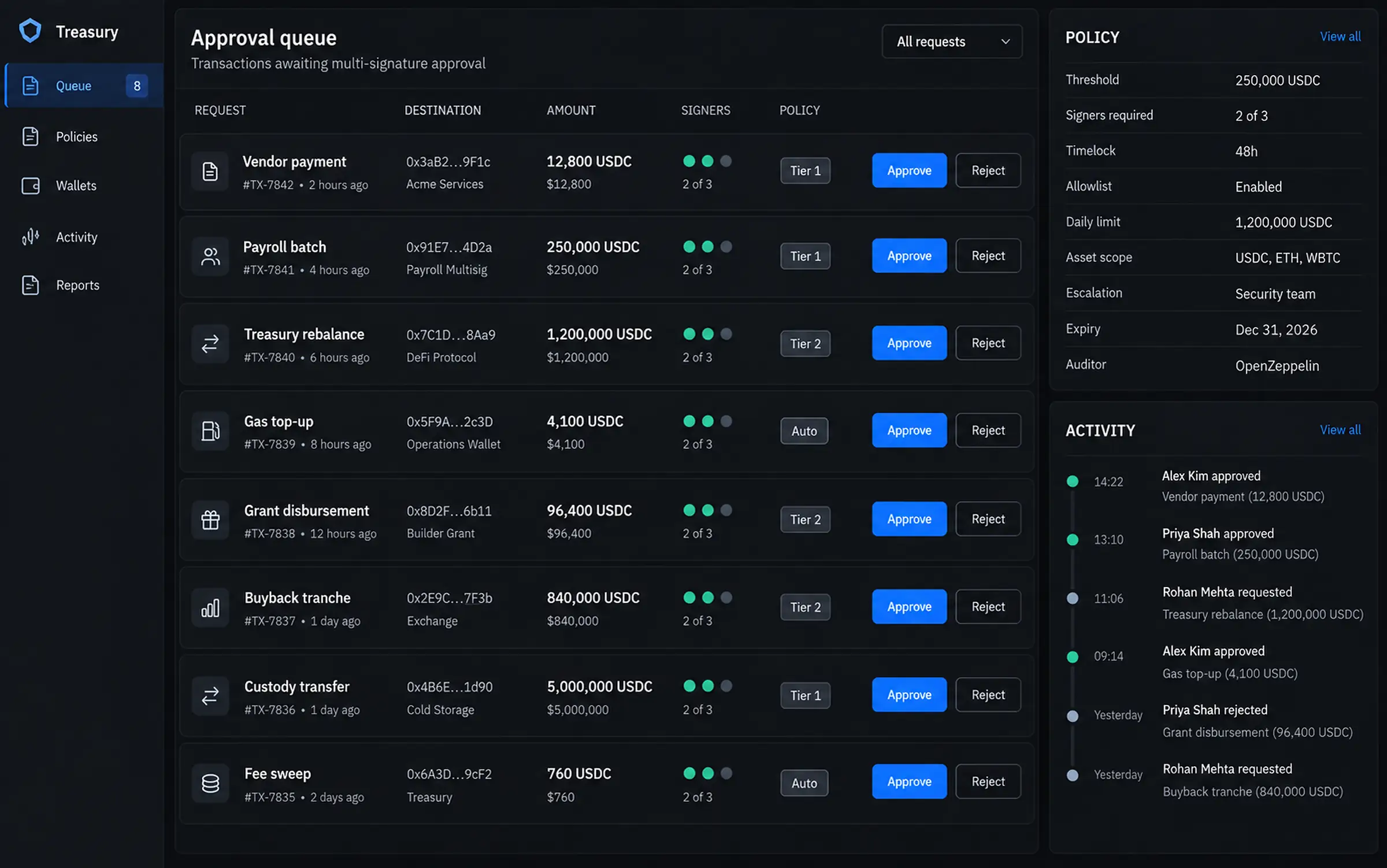Click the 0x3aB2...9F1c destination address
Screen dimensions: 1387x868
click(448, 162)
